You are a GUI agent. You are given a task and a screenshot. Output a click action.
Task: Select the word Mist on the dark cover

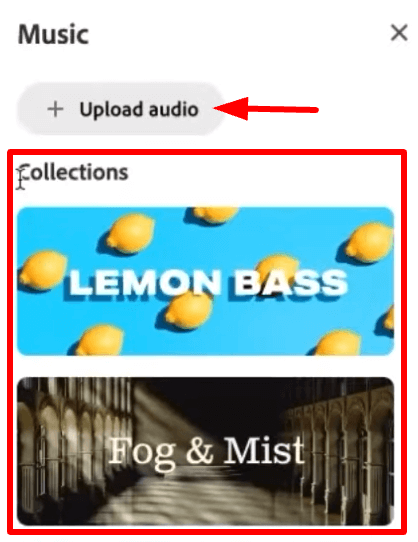click(264, 450)
